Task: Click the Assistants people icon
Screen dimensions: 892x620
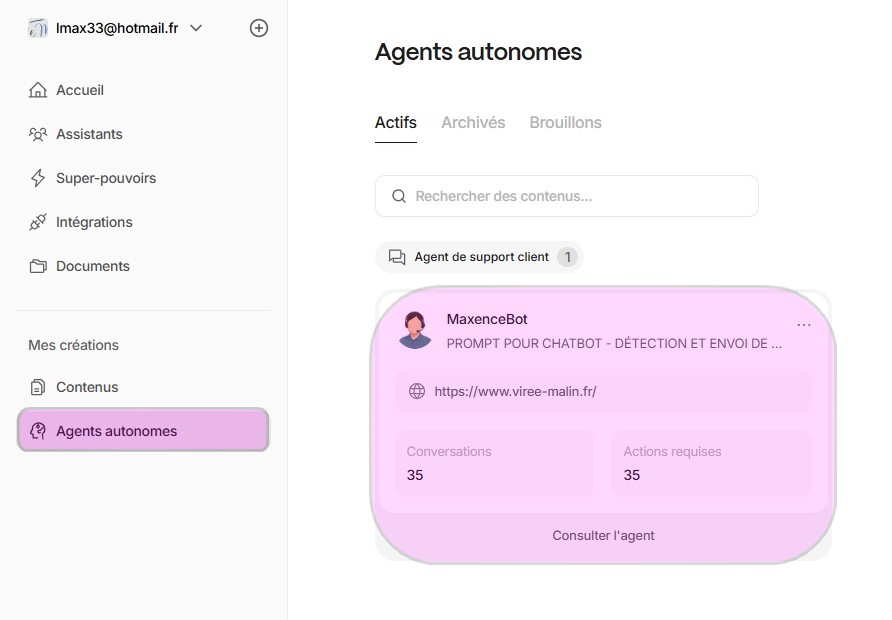Action: [38, 134]
